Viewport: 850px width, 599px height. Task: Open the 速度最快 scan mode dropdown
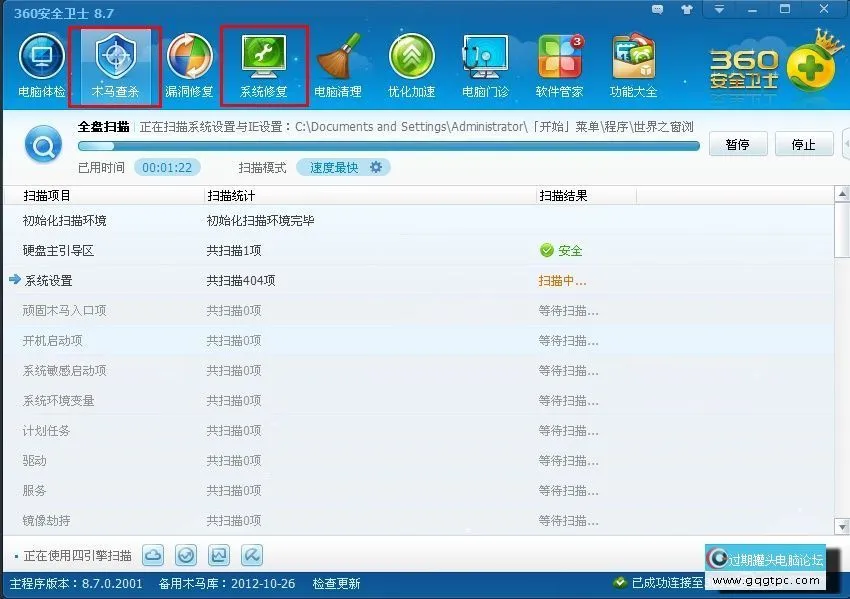point(343,167)
